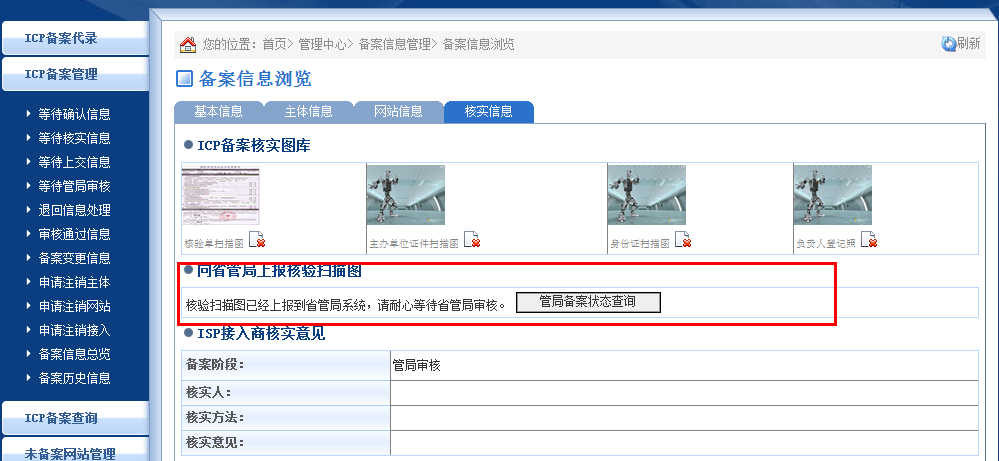999x461 pixels.
Task: Click the home icon in the breadcrumb
Action: coord(187,45)
